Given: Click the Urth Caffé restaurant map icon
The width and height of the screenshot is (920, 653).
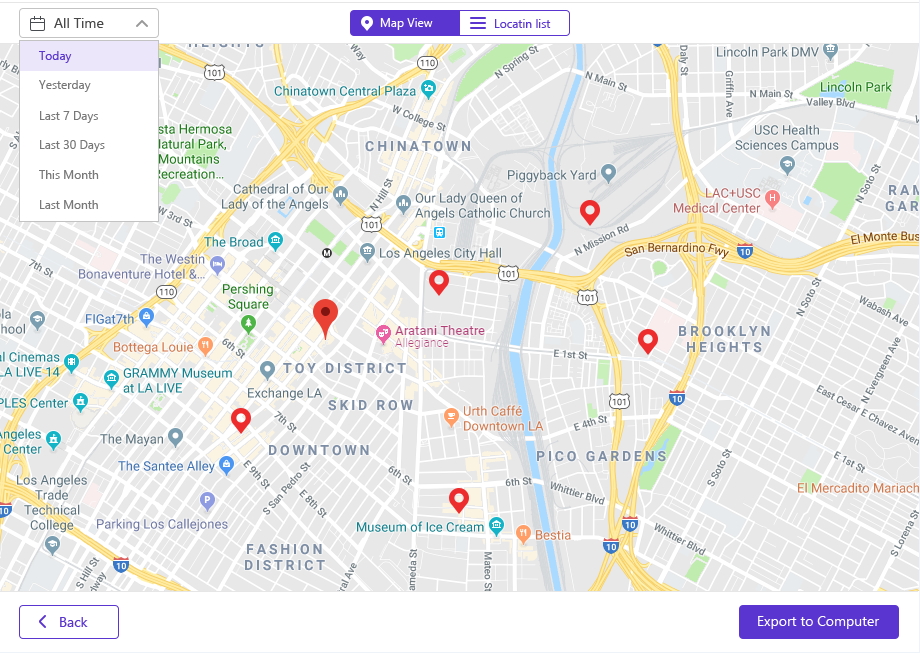Looking at the screenshot, I should click(451, 417).
